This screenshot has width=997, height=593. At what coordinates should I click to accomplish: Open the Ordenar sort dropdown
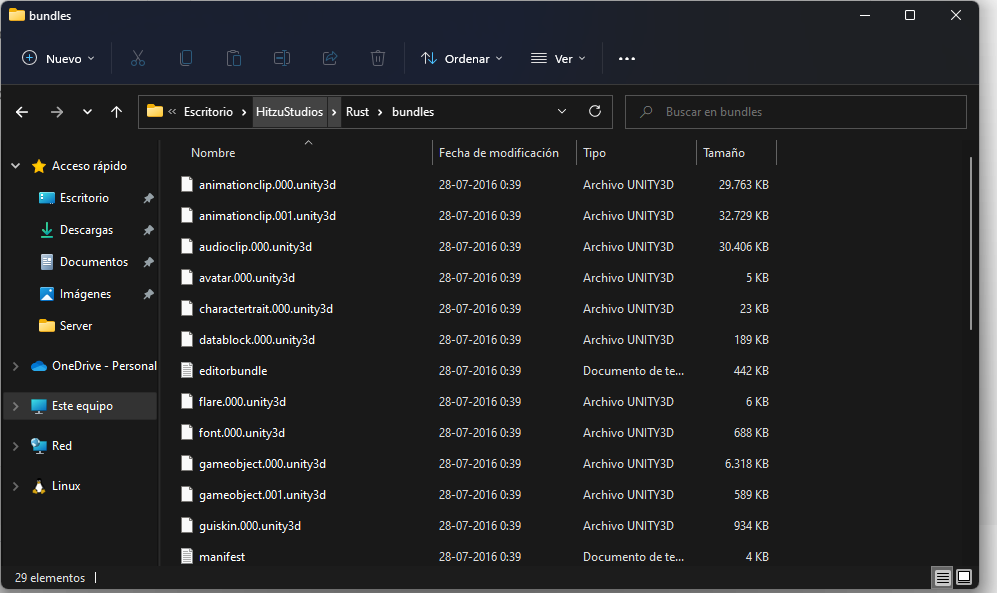tap(462, 58)
